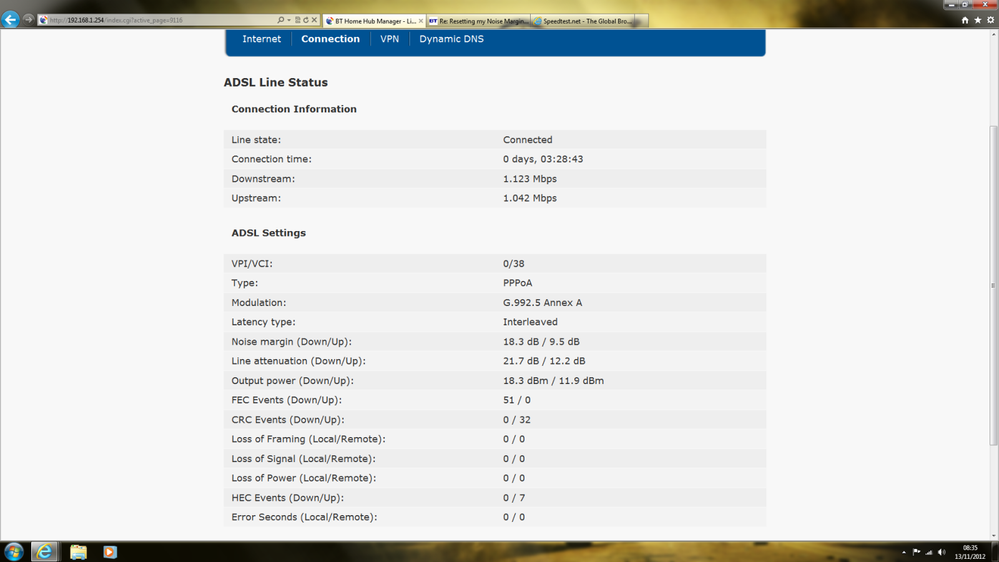Click the 'ADSL Line Status' heading
The width and height of the screenshot is (999, 562).
point(275,82)
